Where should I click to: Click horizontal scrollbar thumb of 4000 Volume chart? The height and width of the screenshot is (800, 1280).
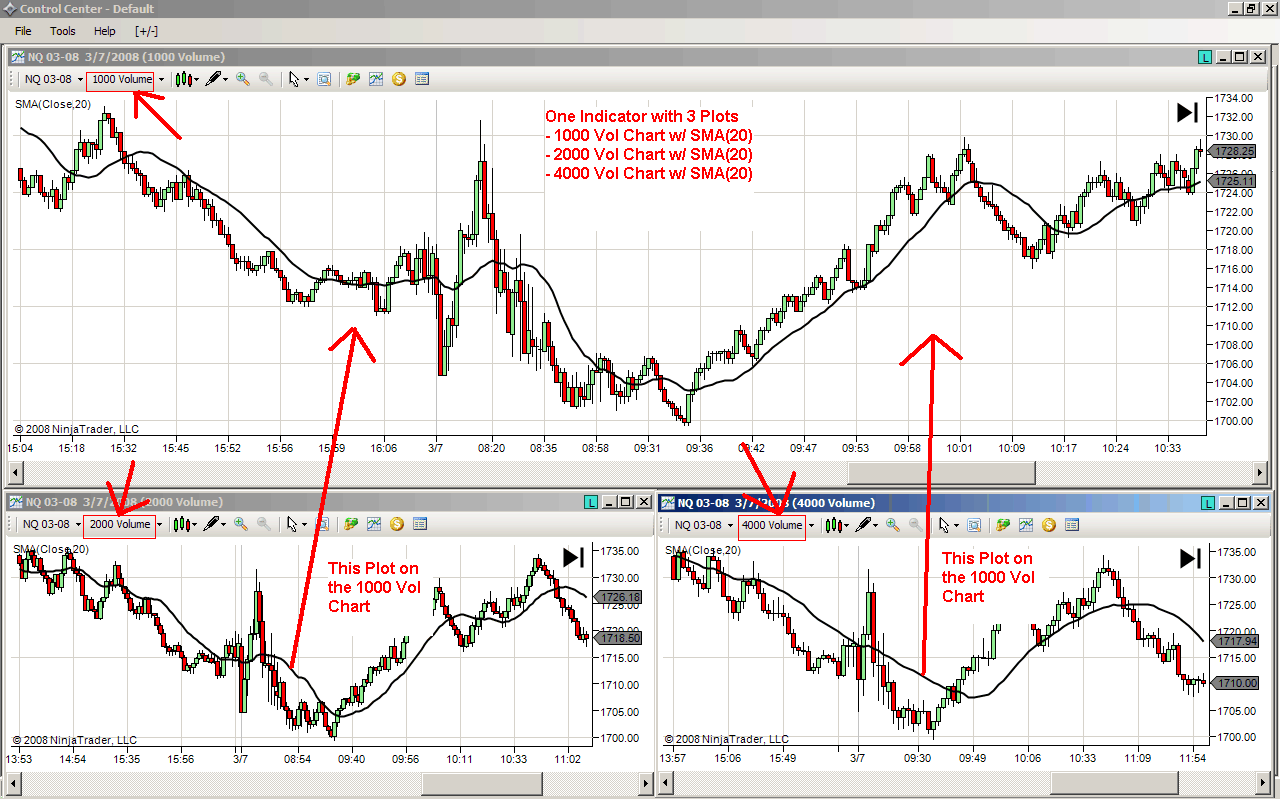click(x=1113, y=784)
